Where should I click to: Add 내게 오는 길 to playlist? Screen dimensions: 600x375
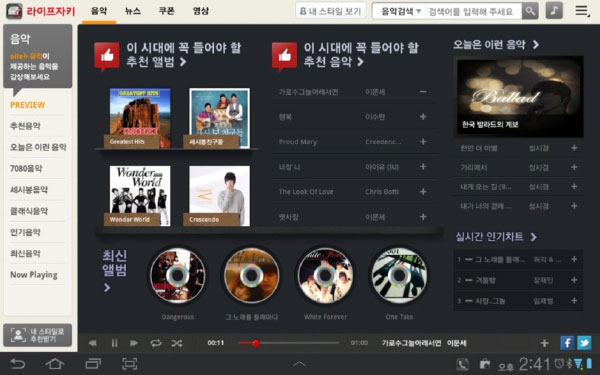click(x=574, y=186)
